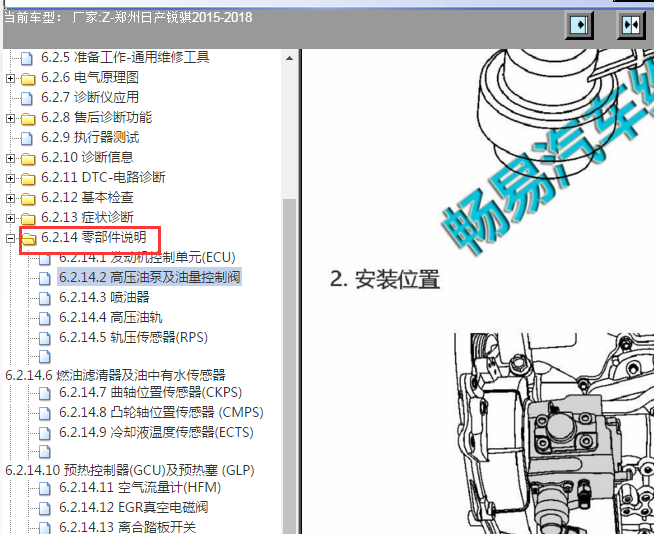Click the double-arrow split panel button

(x=631, y=25)
